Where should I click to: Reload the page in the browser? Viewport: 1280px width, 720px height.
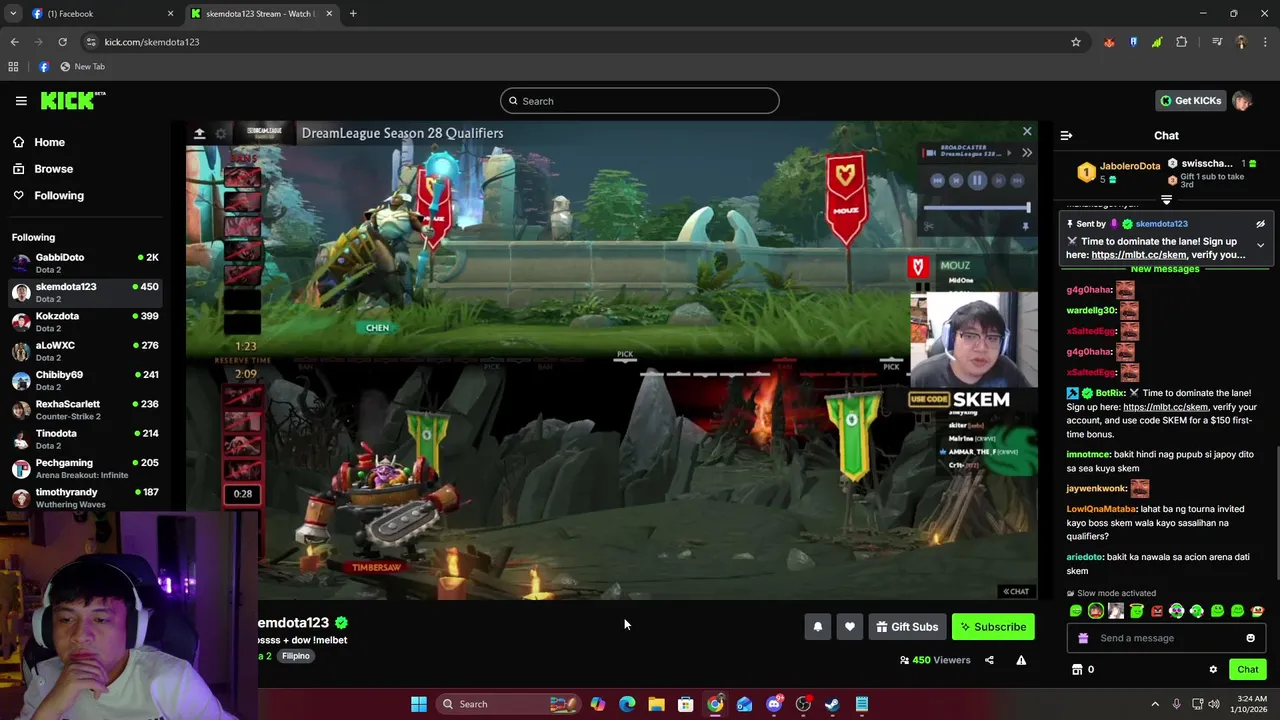point(62,42)
